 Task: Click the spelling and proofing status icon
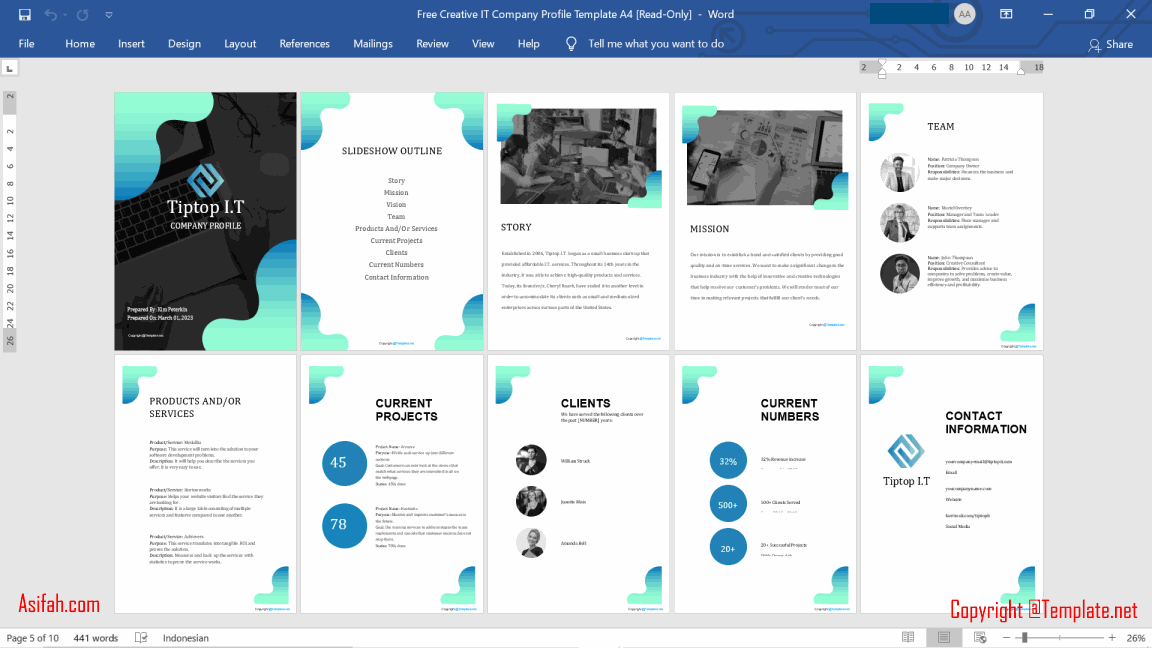pos(141,638)
